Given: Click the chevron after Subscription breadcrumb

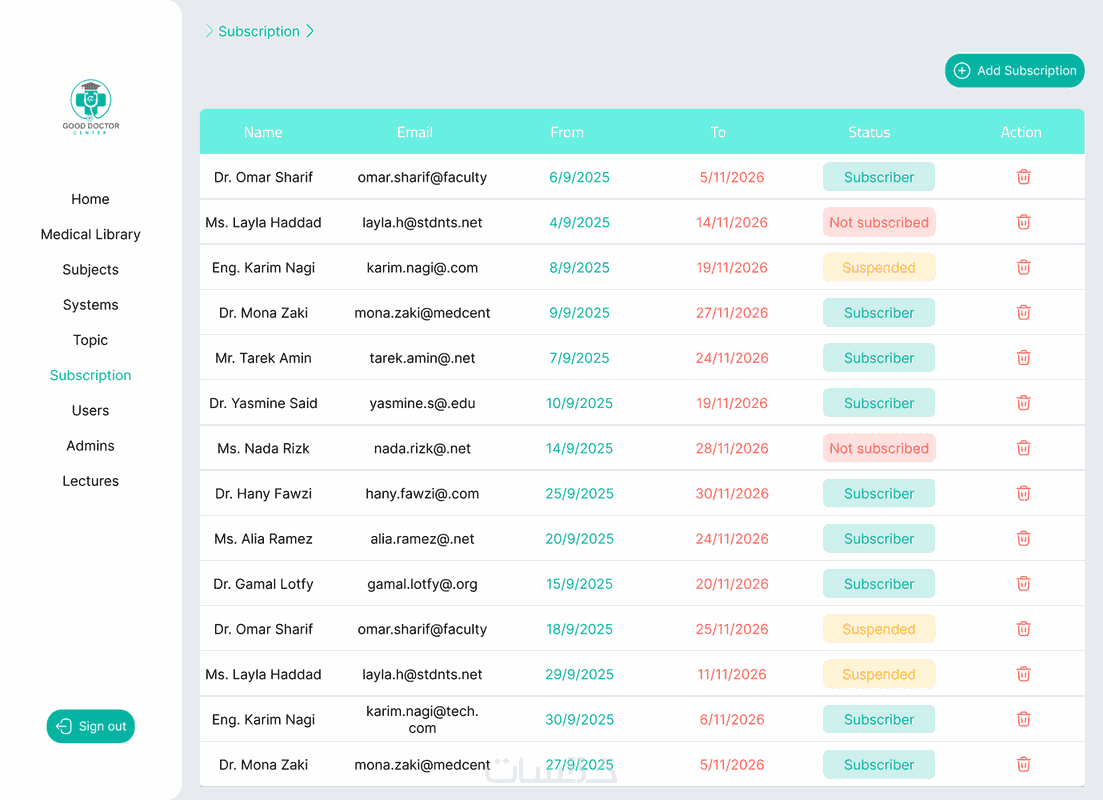Looking at the screenshot, I should [310, 31].
